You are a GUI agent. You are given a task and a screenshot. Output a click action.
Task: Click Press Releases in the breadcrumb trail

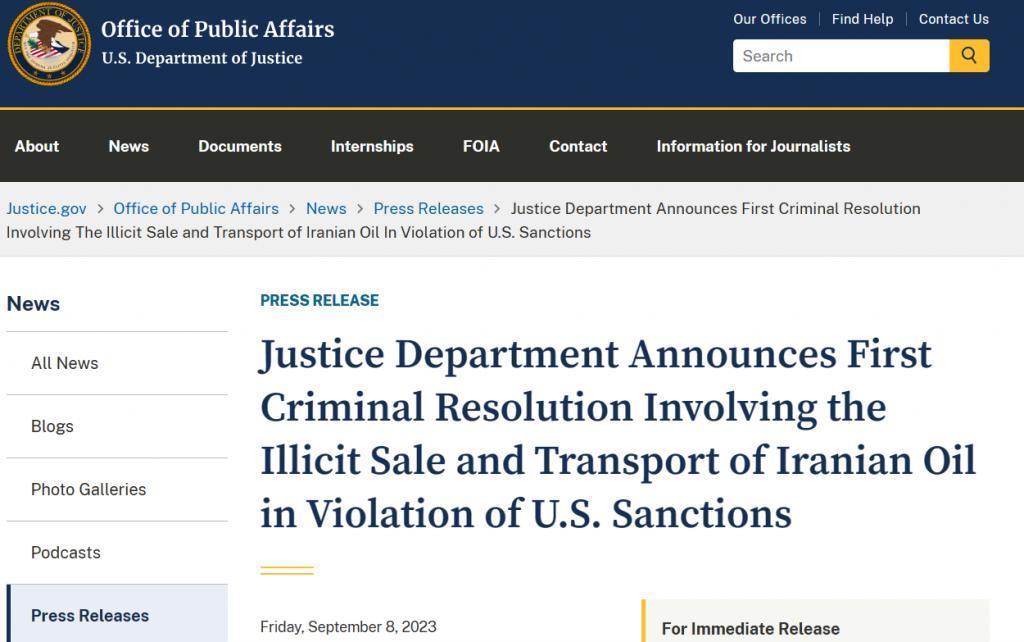[428, 208]
